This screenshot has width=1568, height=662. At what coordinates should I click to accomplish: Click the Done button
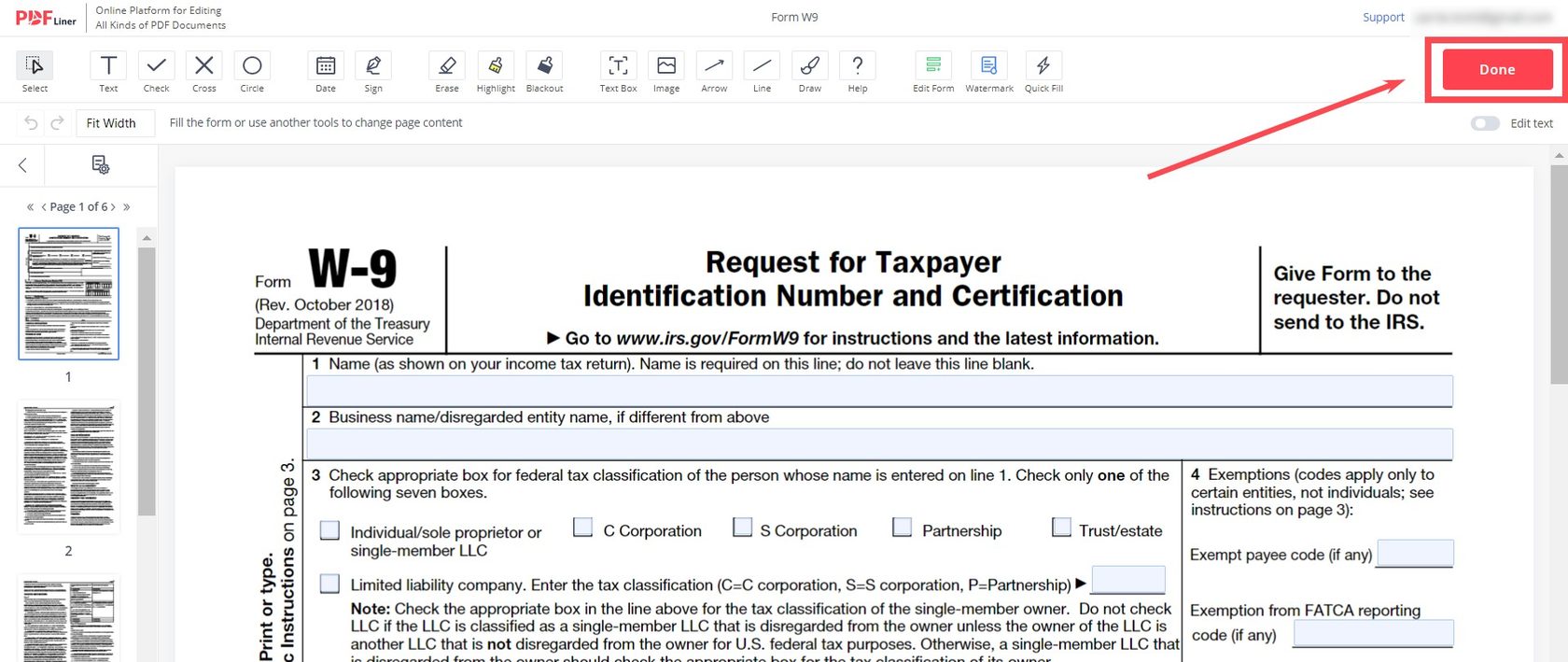pos(1497,70)
